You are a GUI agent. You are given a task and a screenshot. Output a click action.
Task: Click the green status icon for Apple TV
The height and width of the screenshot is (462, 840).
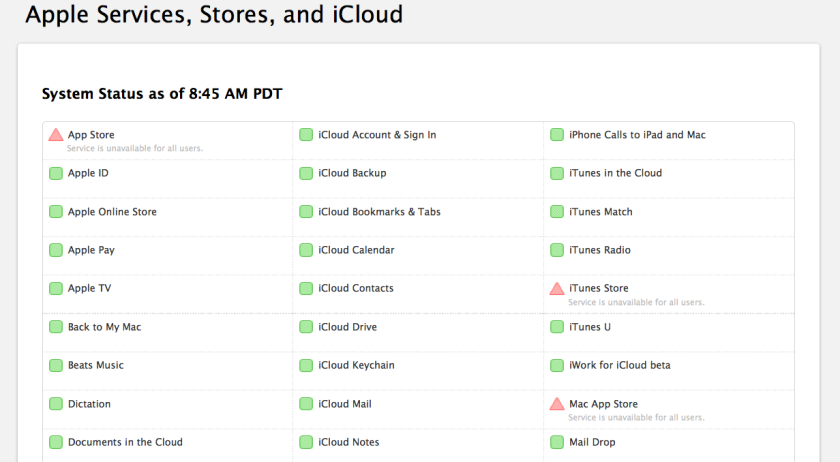56,288
